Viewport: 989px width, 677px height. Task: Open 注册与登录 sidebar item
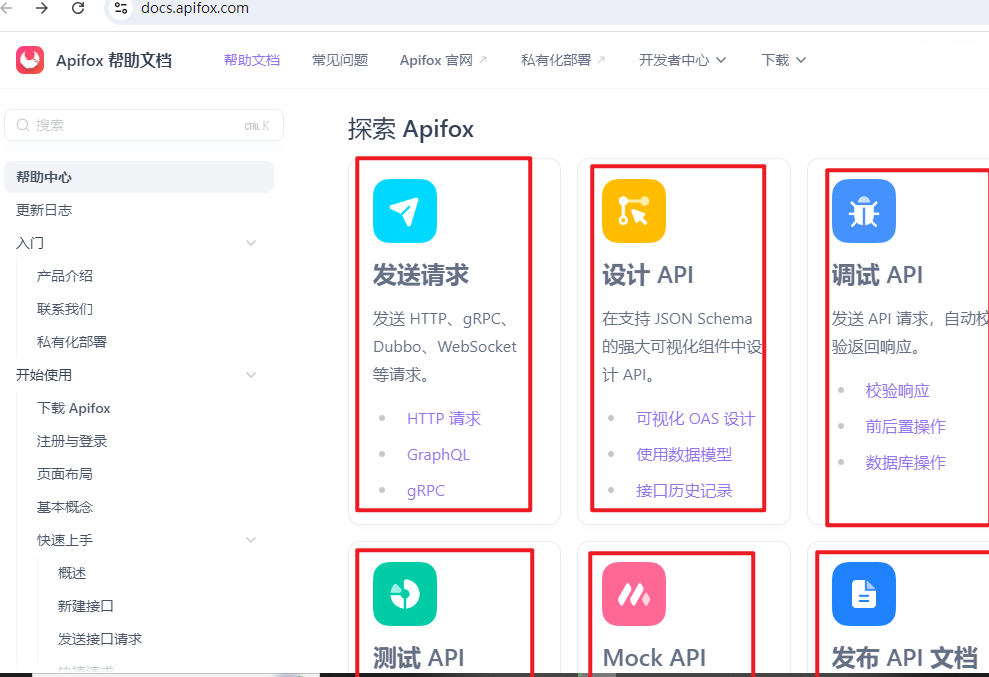(71, 441)
